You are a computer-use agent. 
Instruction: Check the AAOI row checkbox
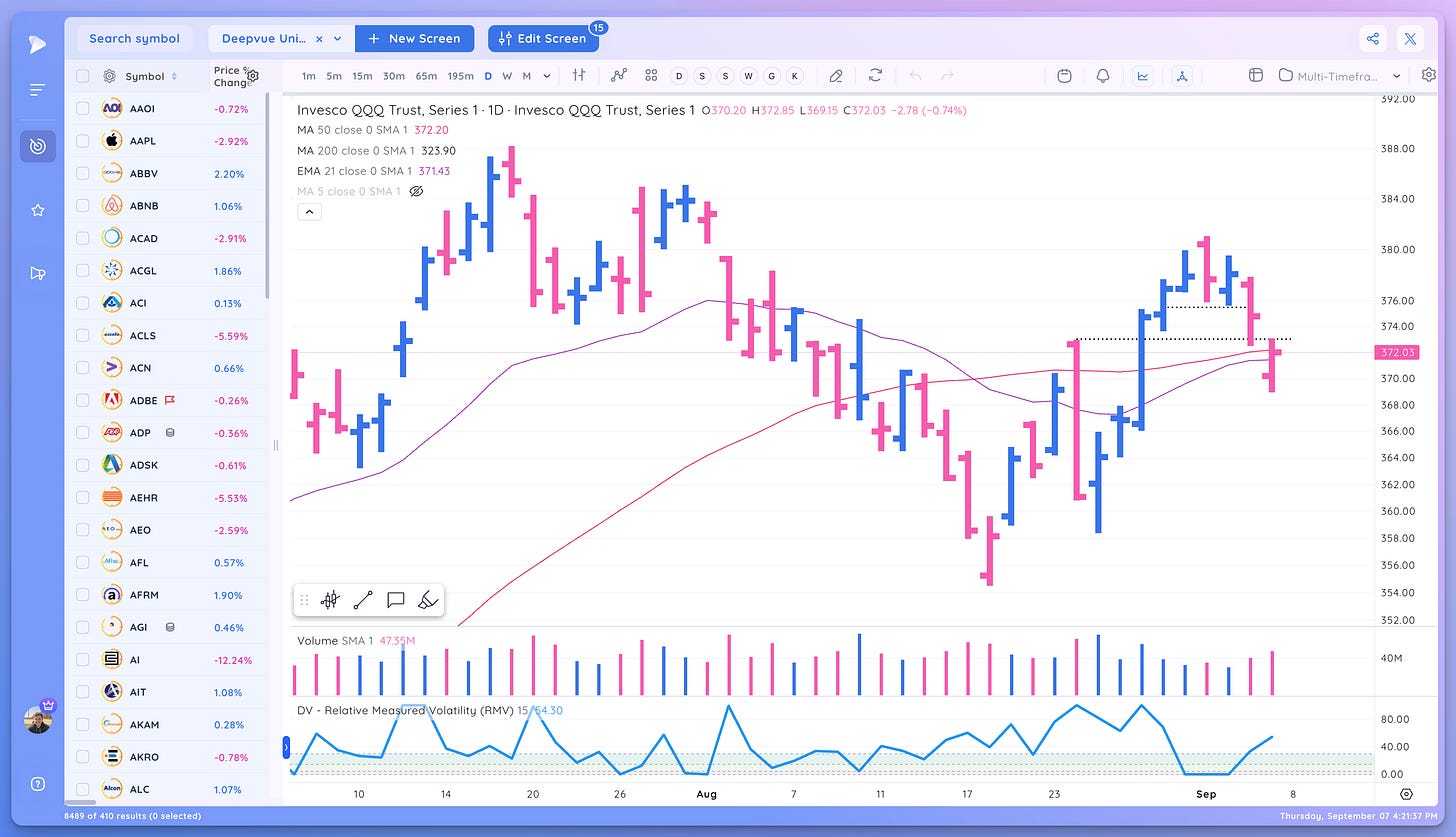(x=82, y=108)
